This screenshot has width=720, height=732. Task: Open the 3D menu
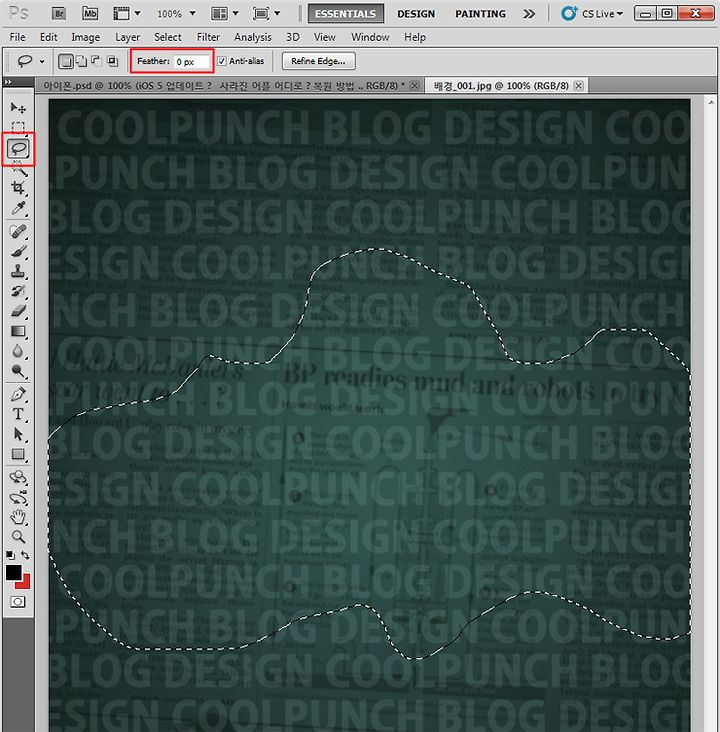coord(293,37)
